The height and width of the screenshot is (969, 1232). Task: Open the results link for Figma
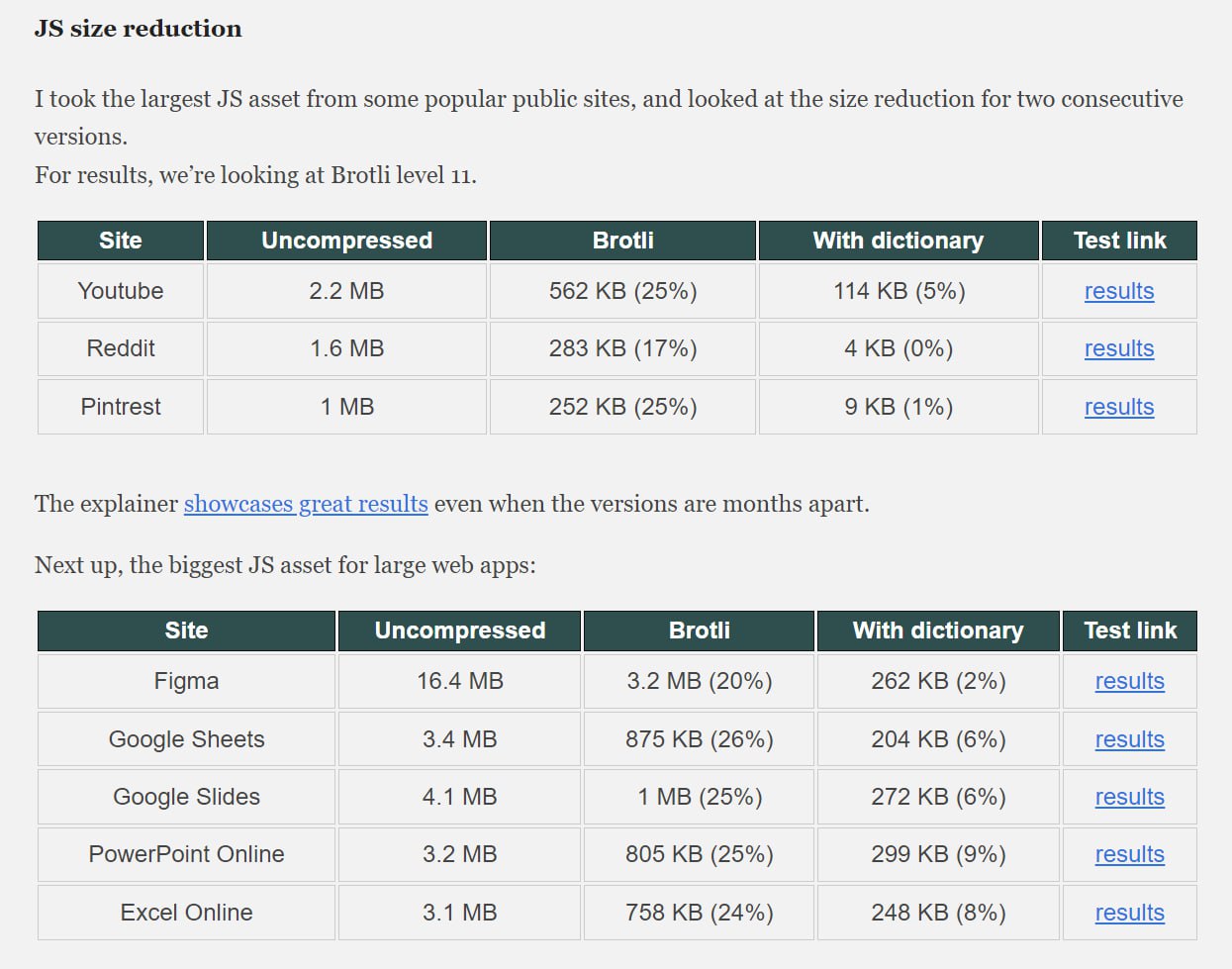click(1130, 681)
